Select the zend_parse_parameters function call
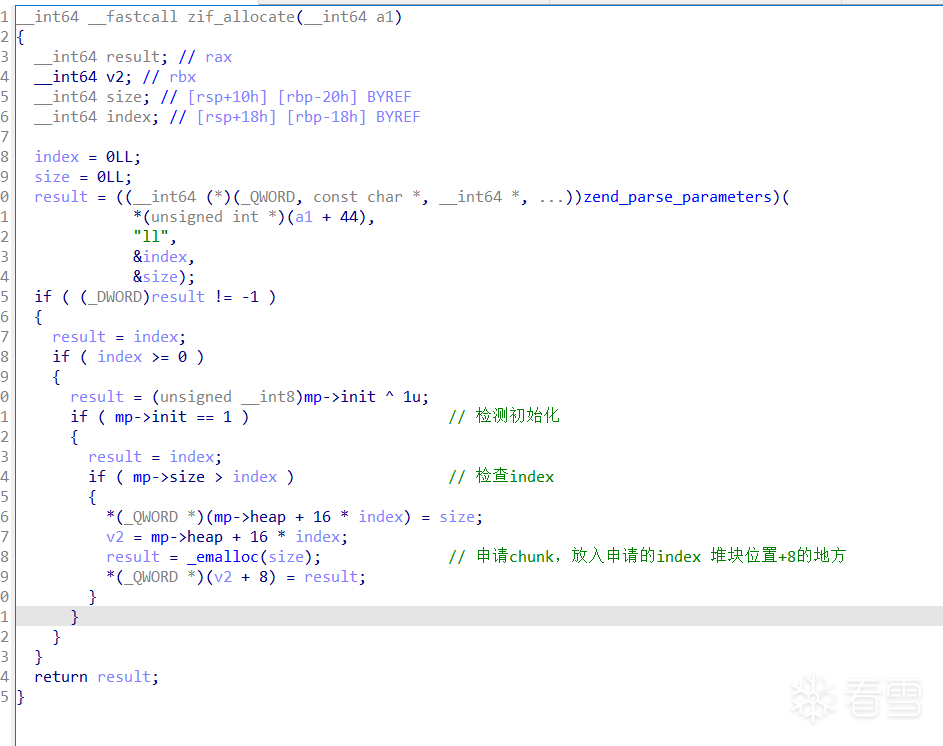 [677, 197]
